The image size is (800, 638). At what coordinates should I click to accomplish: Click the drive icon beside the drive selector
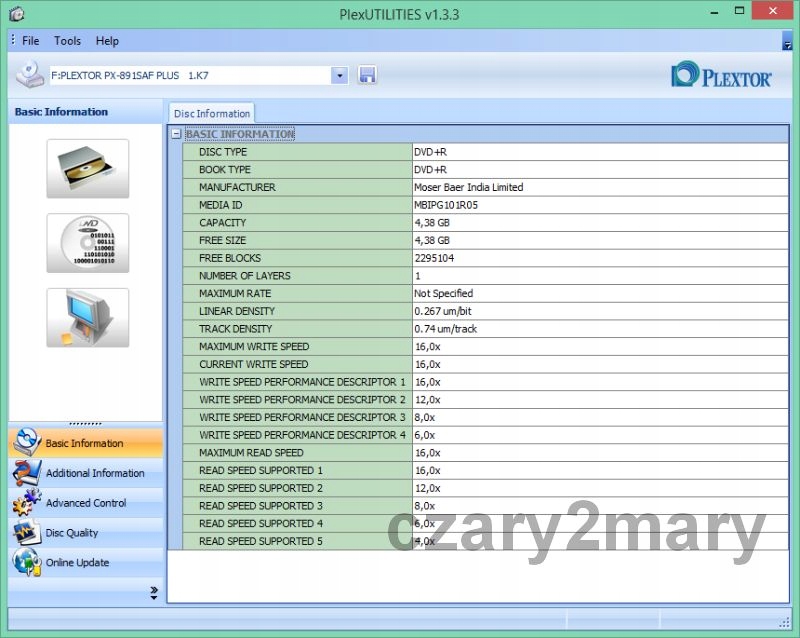[31, 75]
